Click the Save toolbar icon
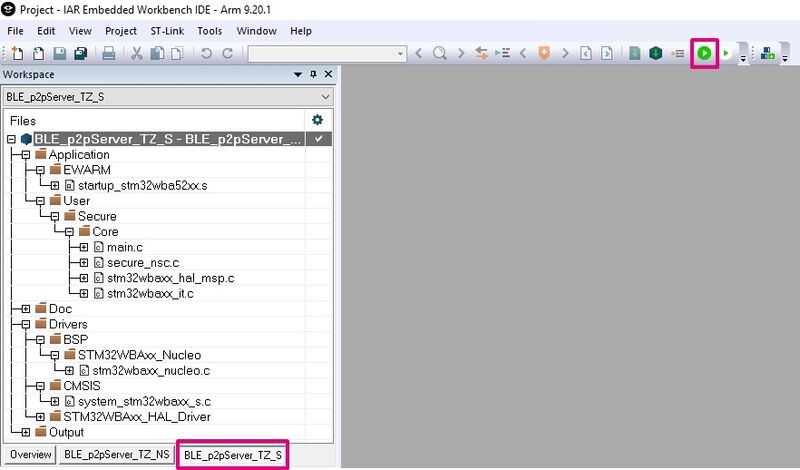Screen dimensions: 800x470 [60, 53]
